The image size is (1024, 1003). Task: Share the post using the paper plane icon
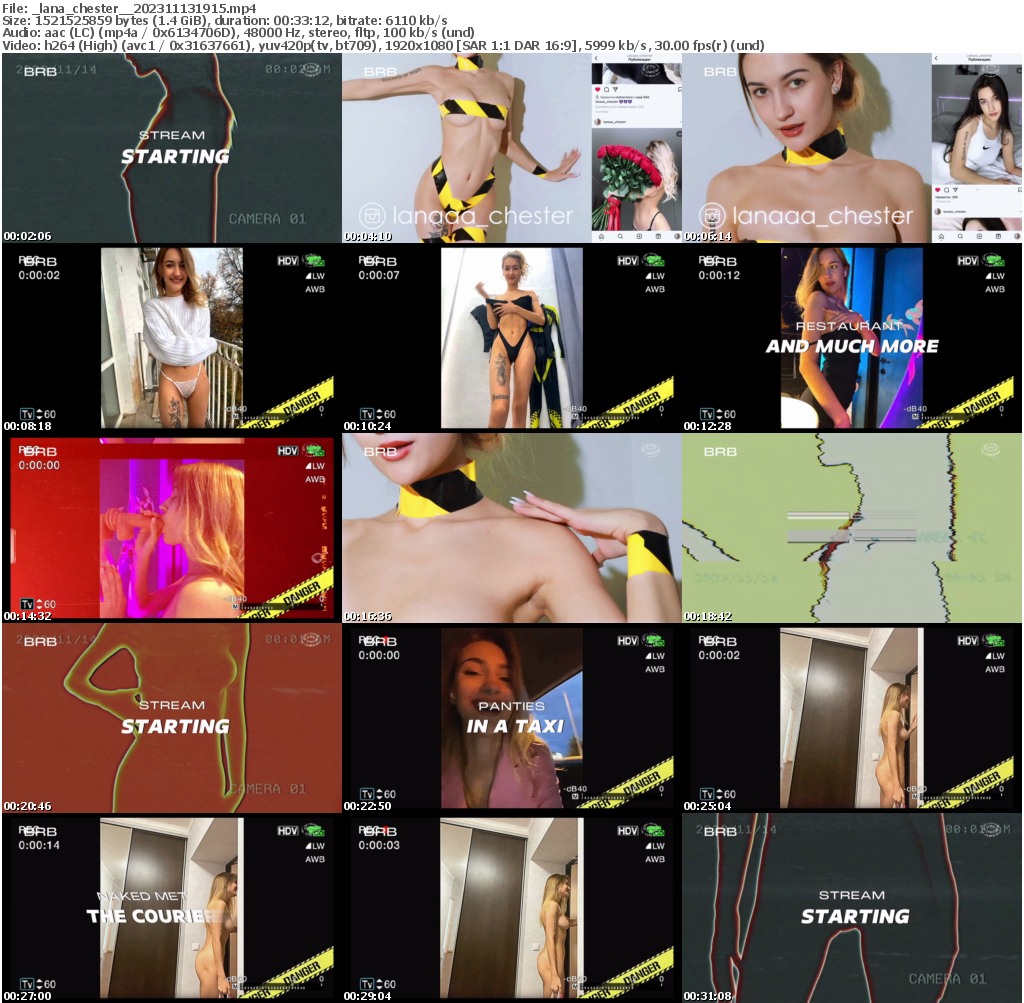pyautogui.click(x=615, y=89)
